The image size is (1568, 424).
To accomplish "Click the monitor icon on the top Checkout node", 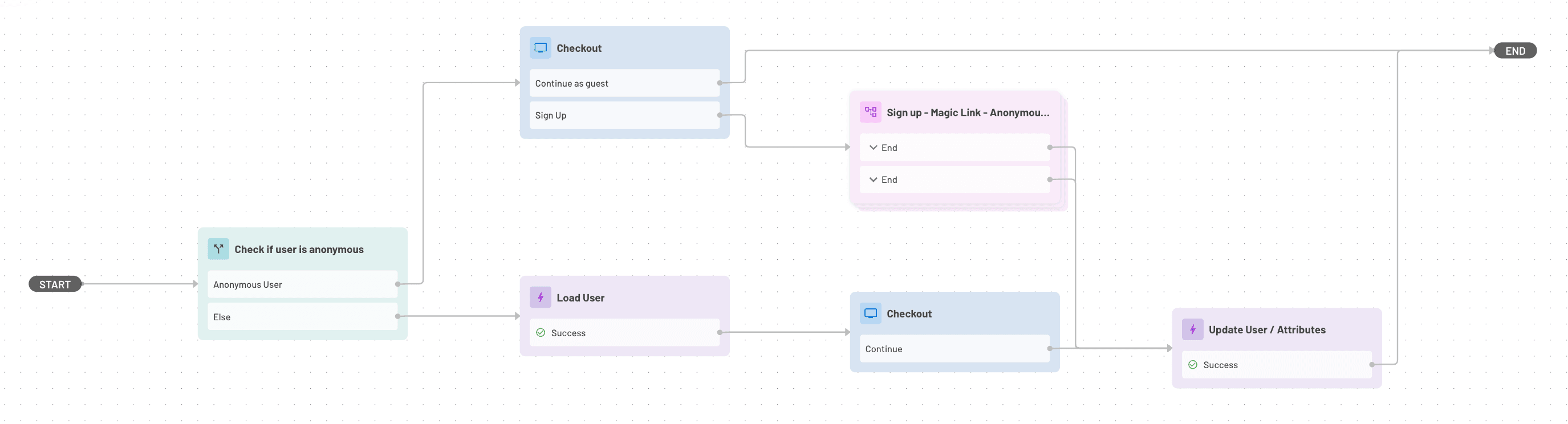I will tap(541, 47).
